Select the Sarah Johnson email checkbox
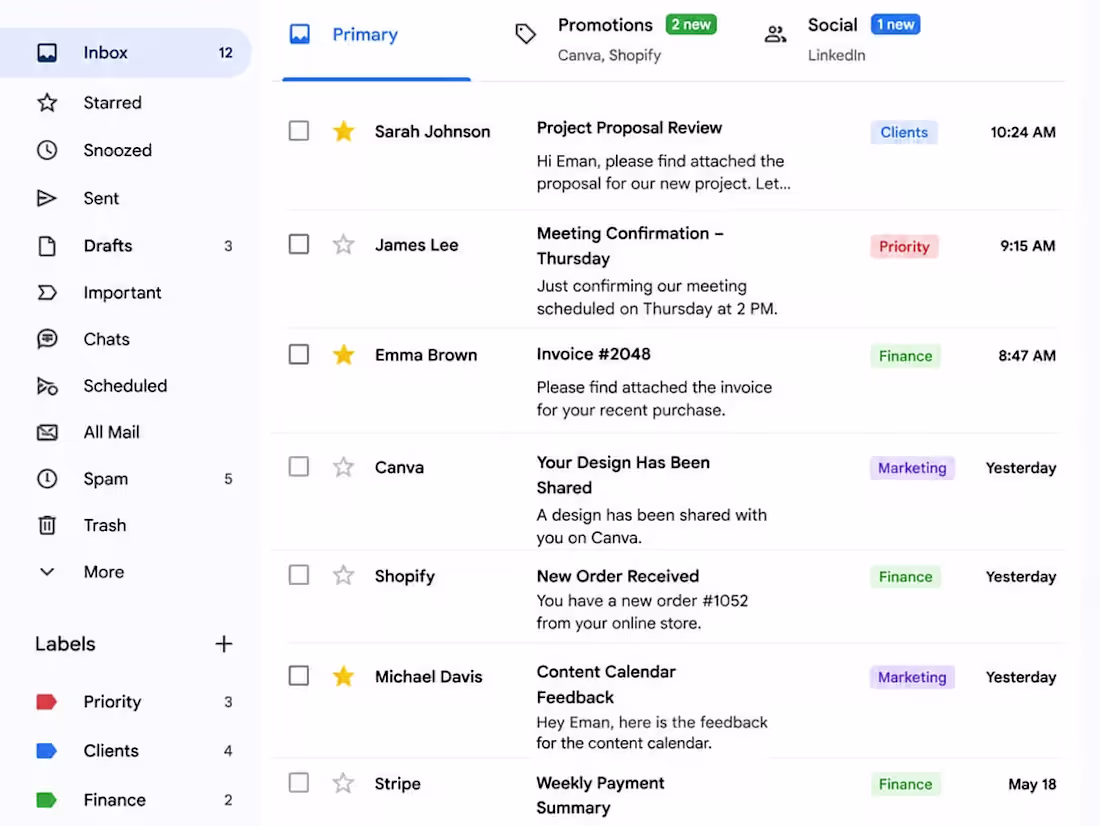This screenshot has width=1100, height=826. [x=299, y=131]
